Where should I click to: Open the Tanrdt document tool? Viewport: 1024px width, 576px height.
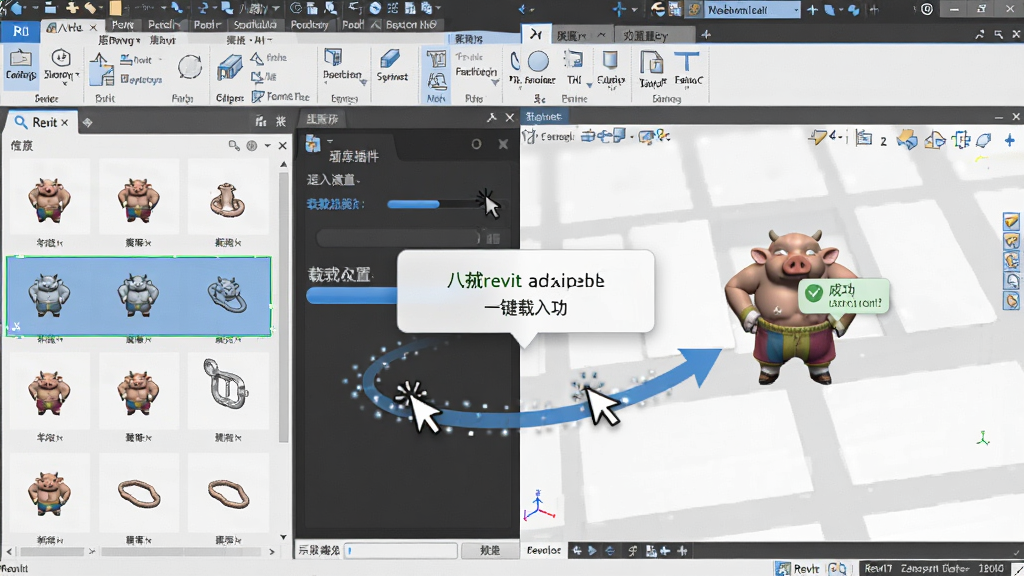[x=652, y=69]
